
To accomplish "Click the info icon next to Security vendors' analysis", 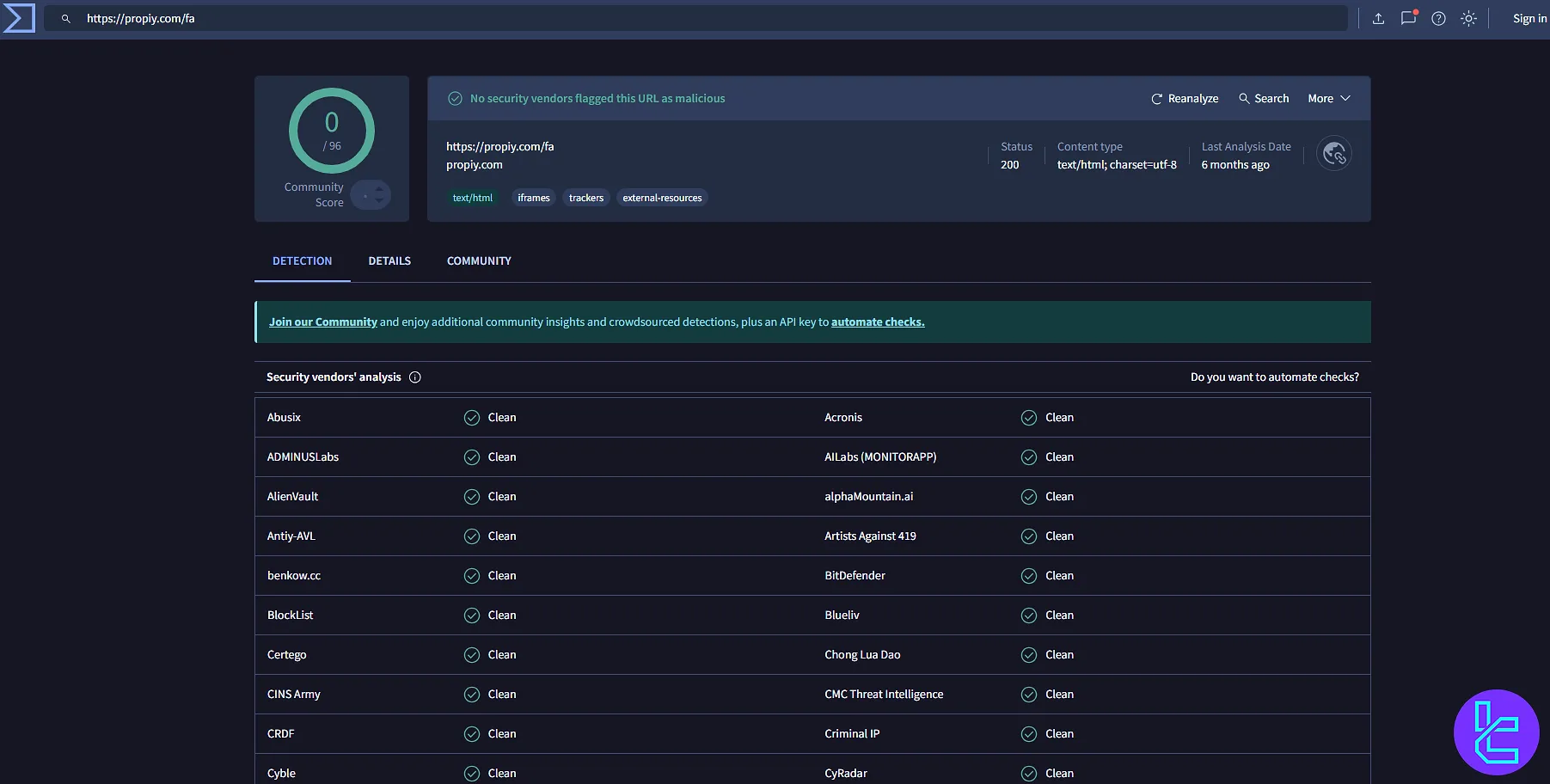I will pyautogui.click(x=415, y=377).
